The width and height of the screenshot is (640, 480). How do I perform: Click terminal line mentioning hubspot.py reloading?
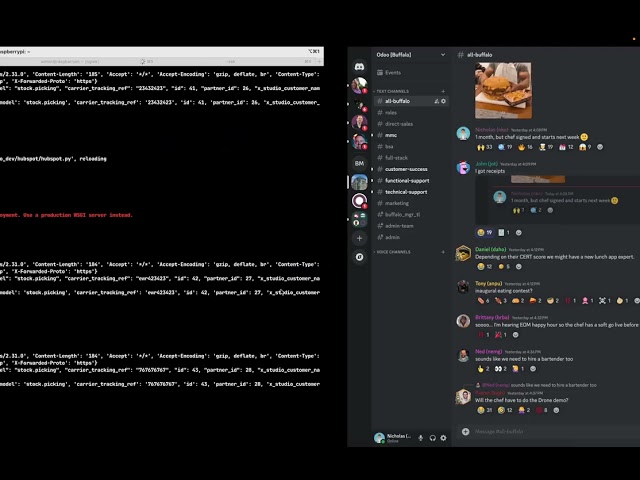(53, 159)
